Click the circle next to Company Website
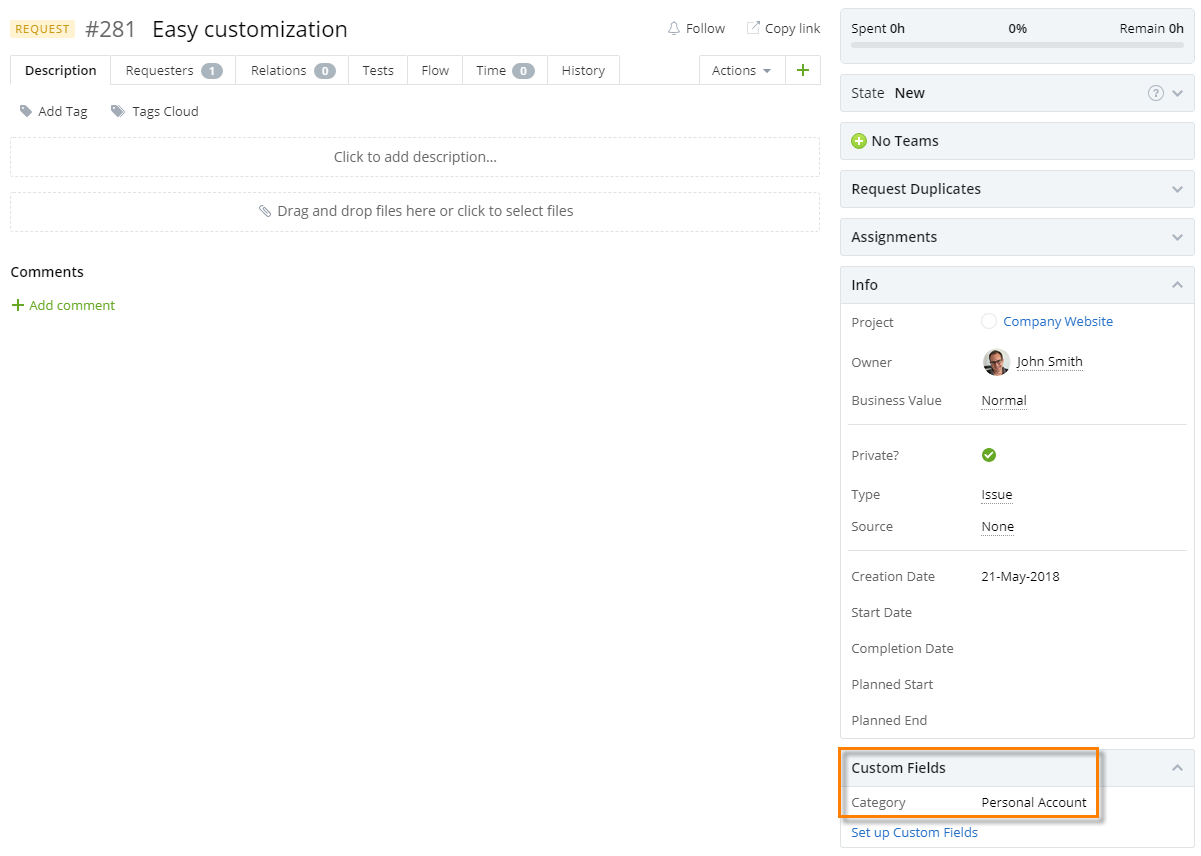1201x856 pixels. (988, 321)
